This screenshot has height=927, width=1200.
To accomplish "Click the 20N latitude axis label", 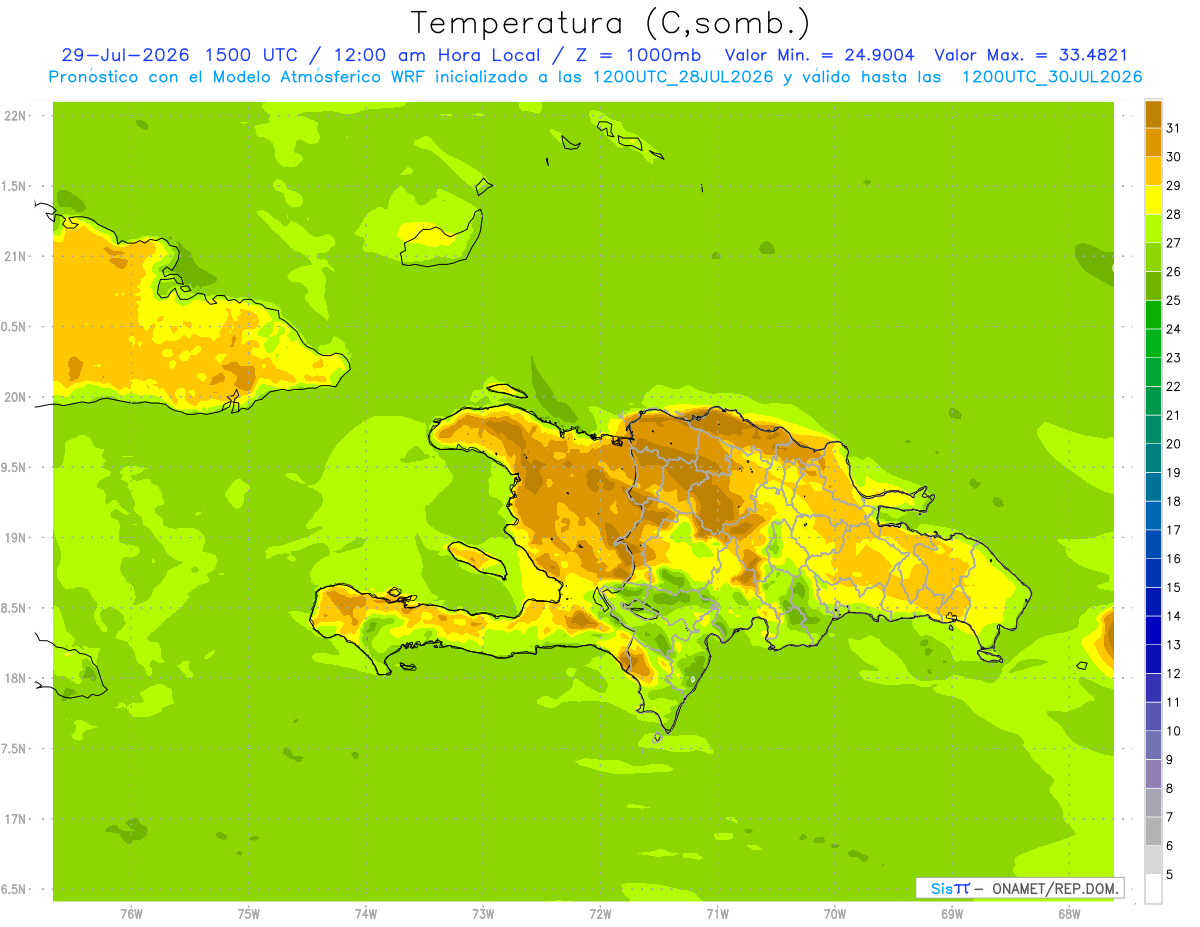I will pos(14,397).
